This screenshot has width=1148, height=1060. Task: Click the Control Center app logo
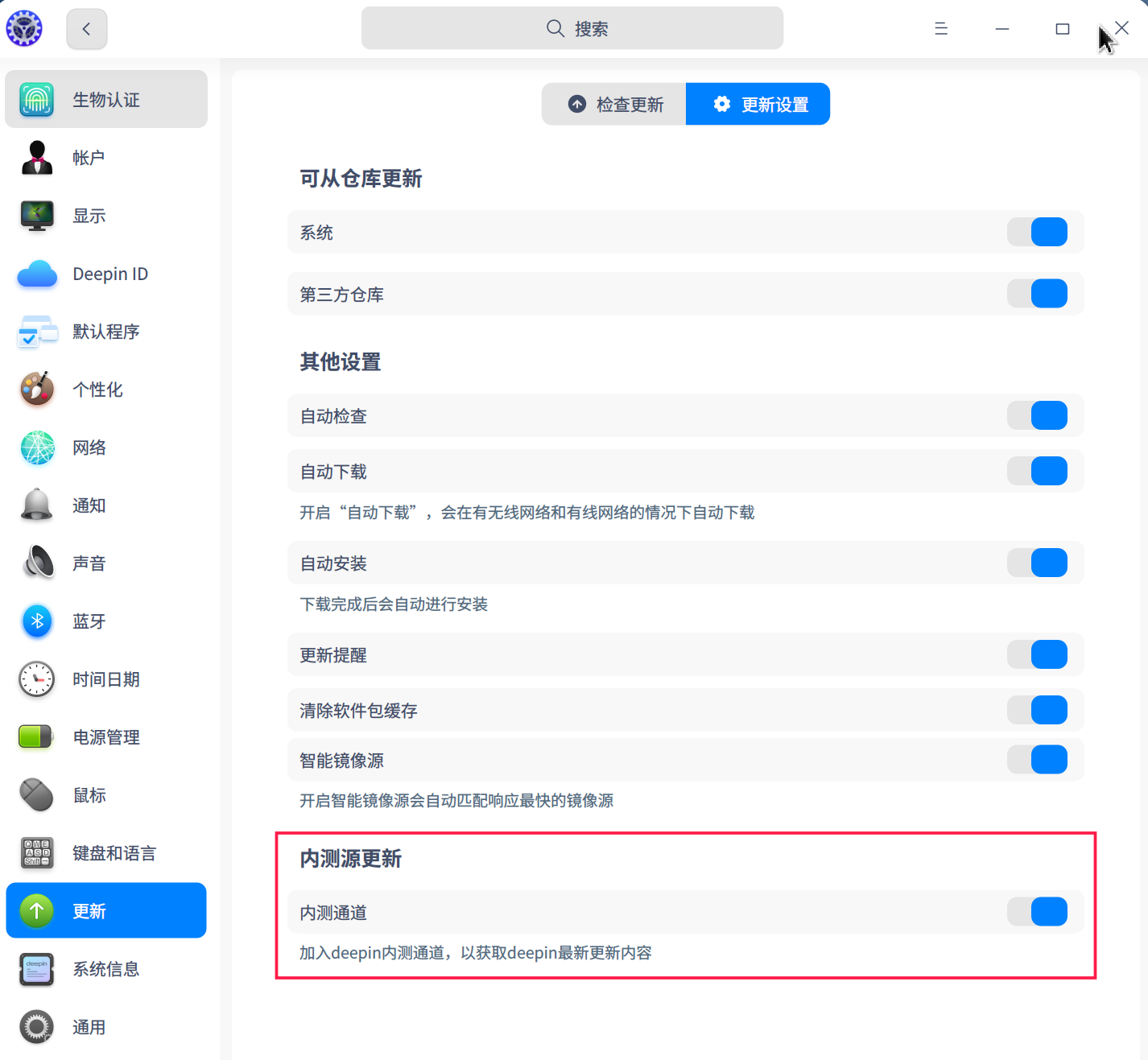tap(24, 29)
